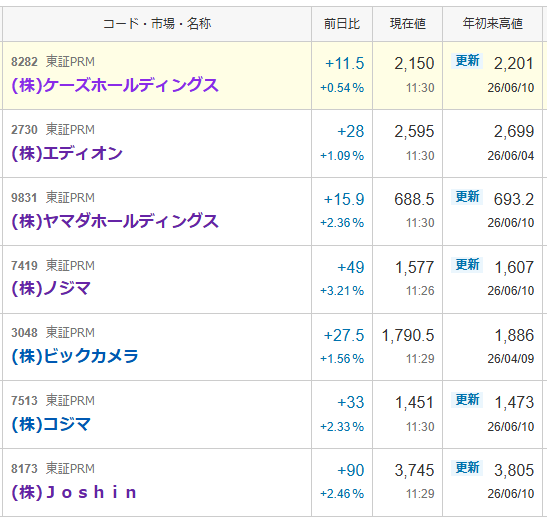This screenshot has width=547, height=520.
Task: Select stock code 7419 text
Action: click(24, 266)
